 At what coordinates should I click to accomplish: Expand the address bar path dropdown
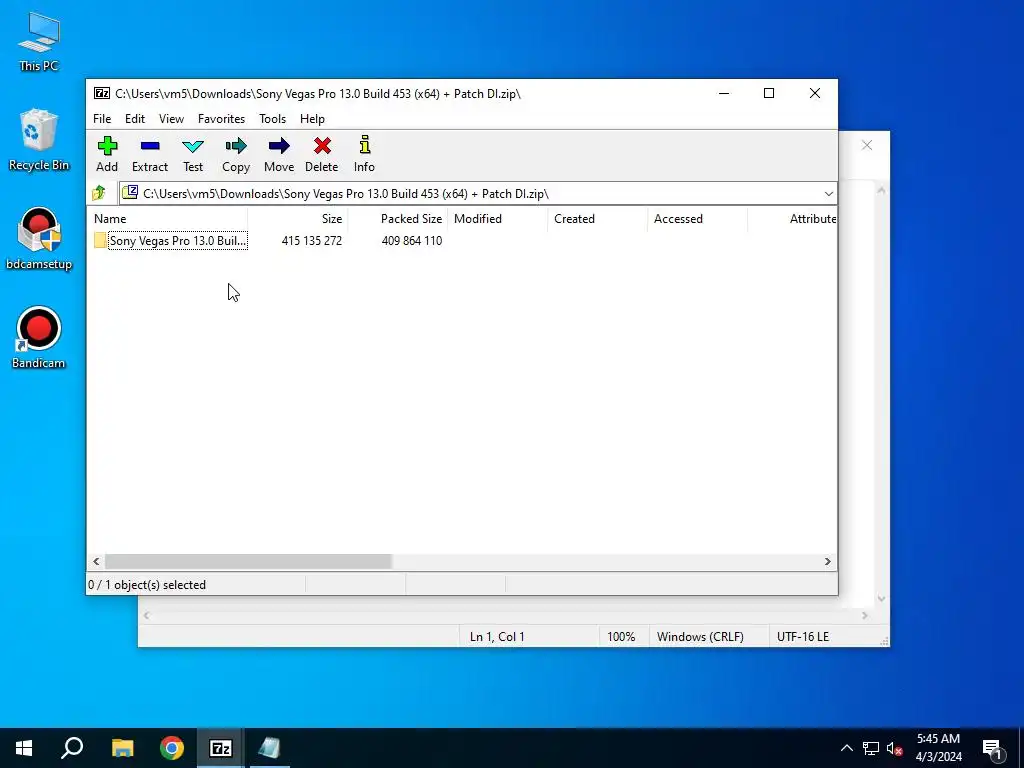(828, 194)
